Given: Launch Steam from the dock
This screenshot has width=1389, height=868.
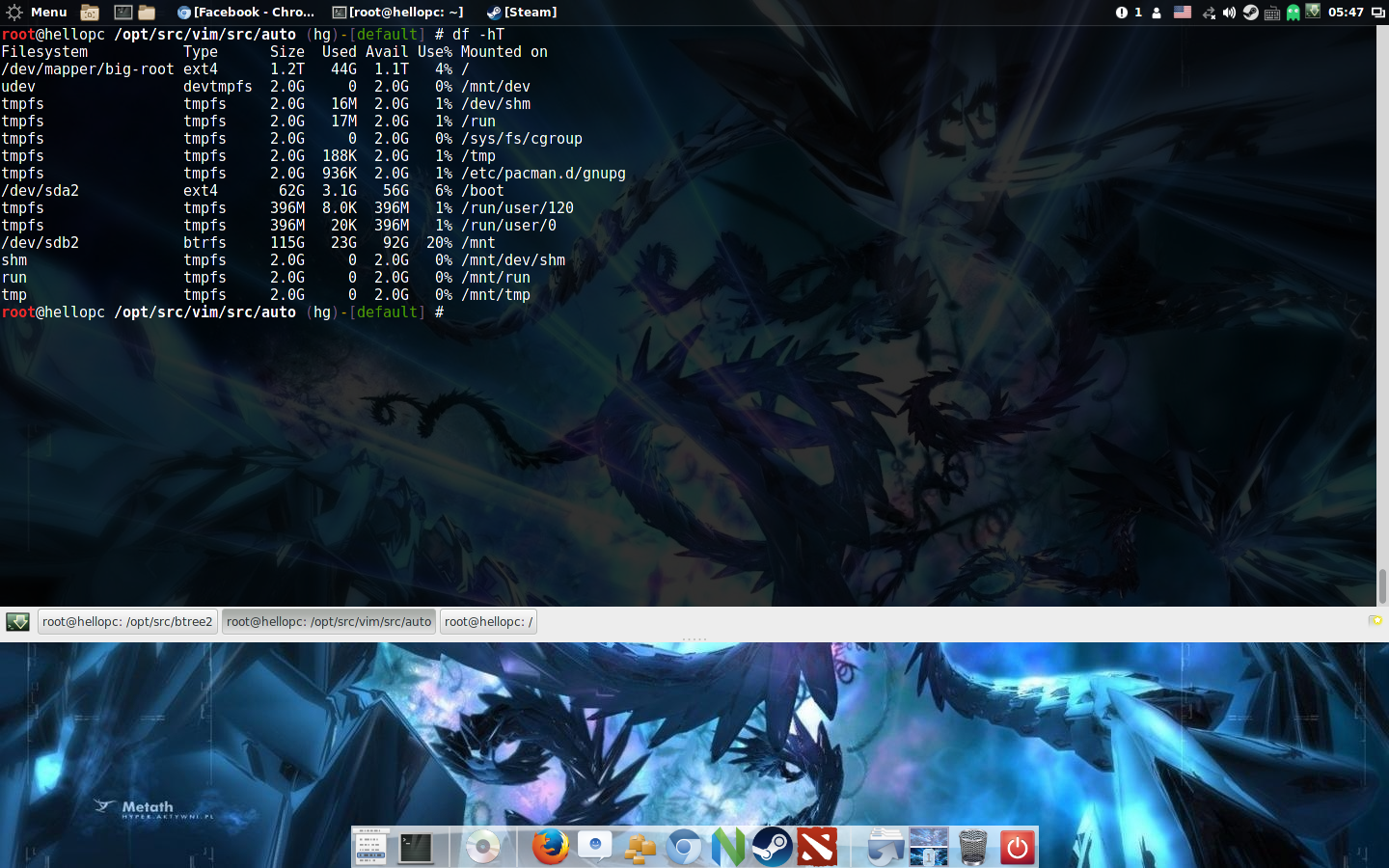Looking at the screenshot, I should point(773,847).
